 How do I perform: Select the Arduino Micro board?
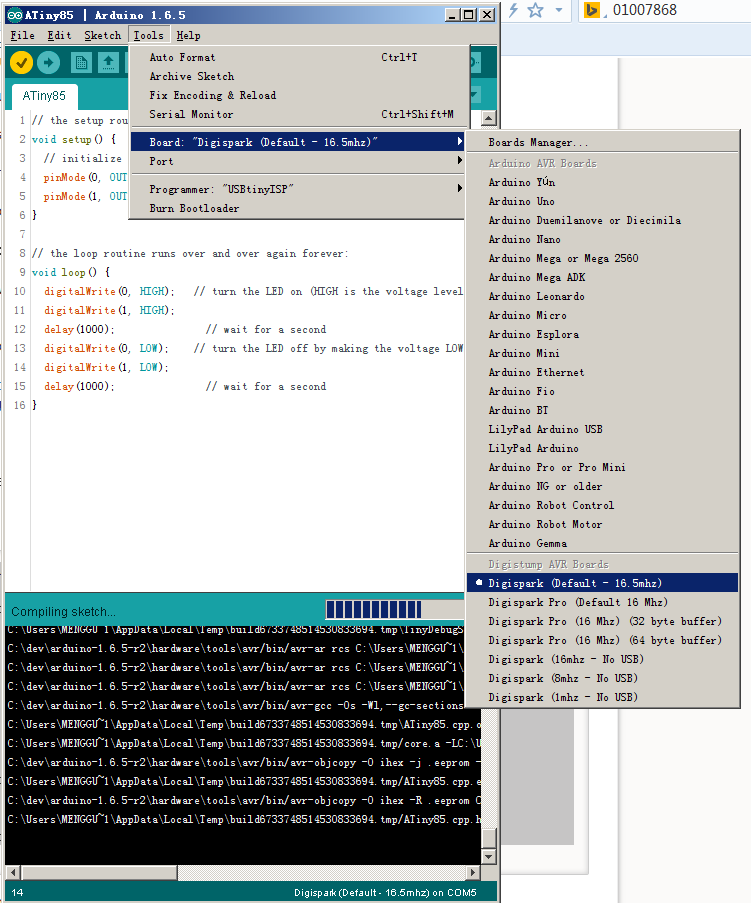pos(602,315)
